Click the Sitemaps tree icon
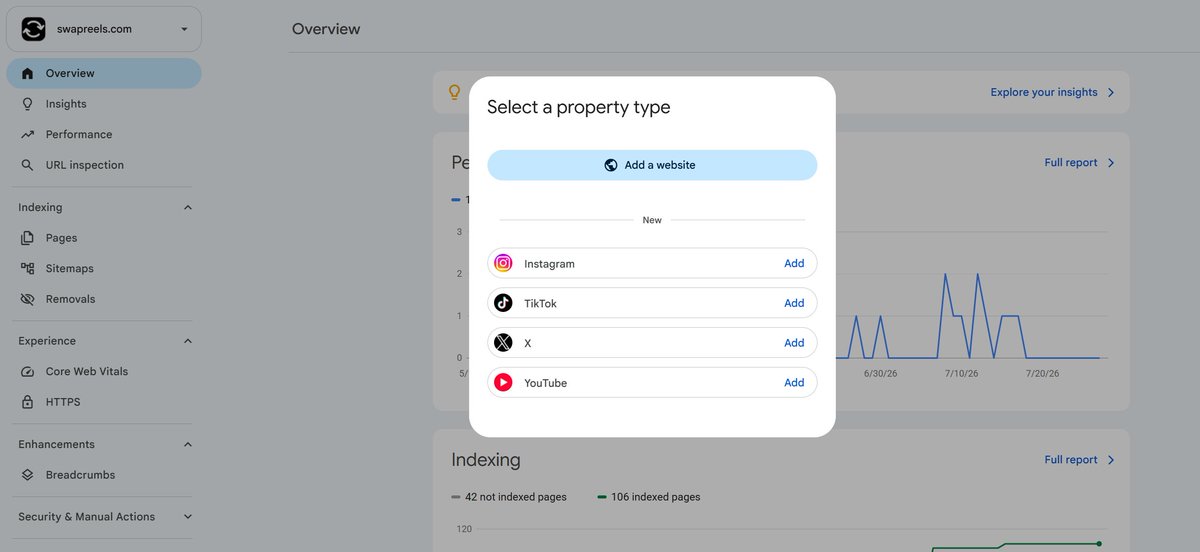 [27, 268]
